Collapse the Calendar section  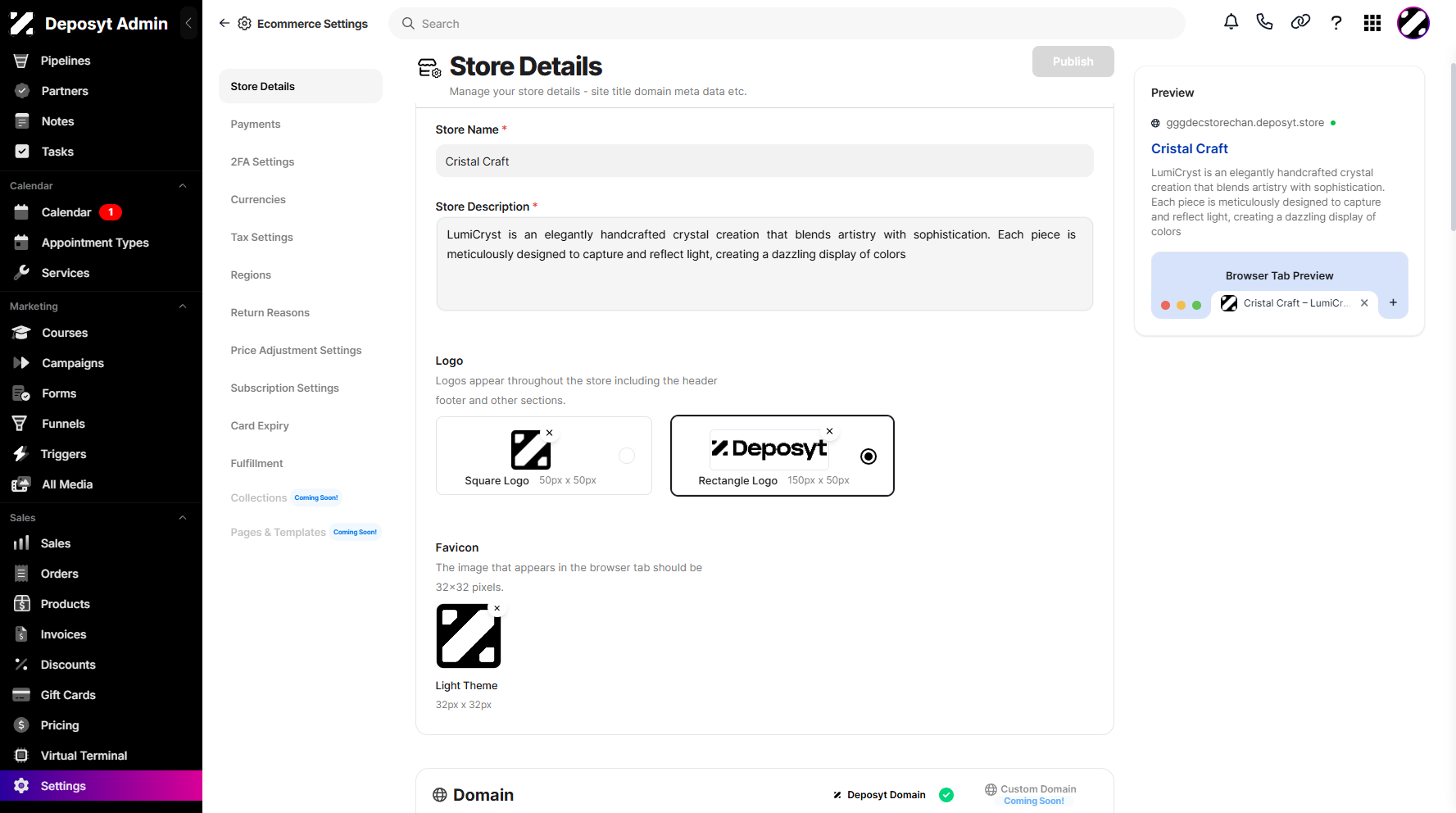tap(183, 186)
